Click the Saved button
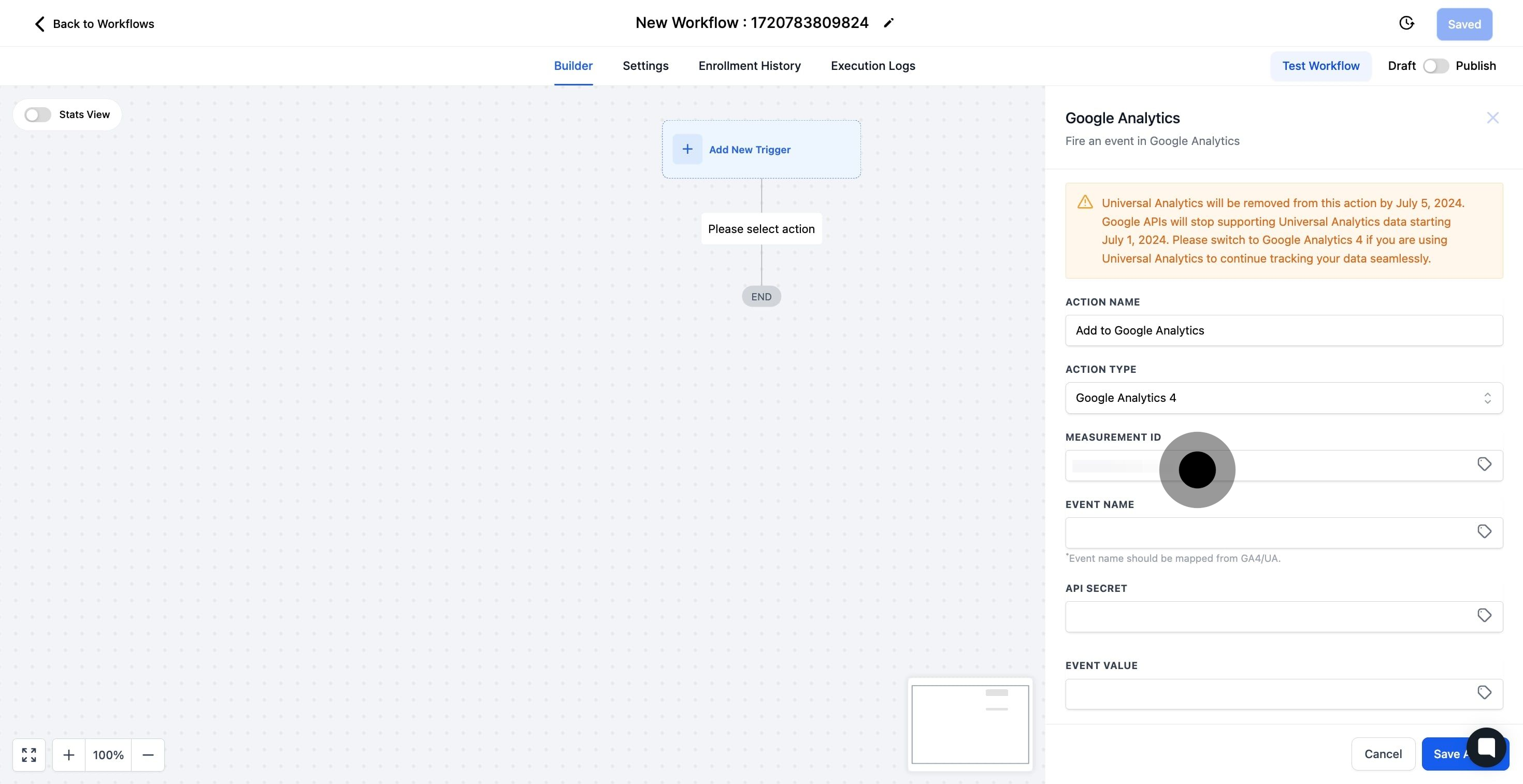Screen dimensions: 1523x784 1464,24
